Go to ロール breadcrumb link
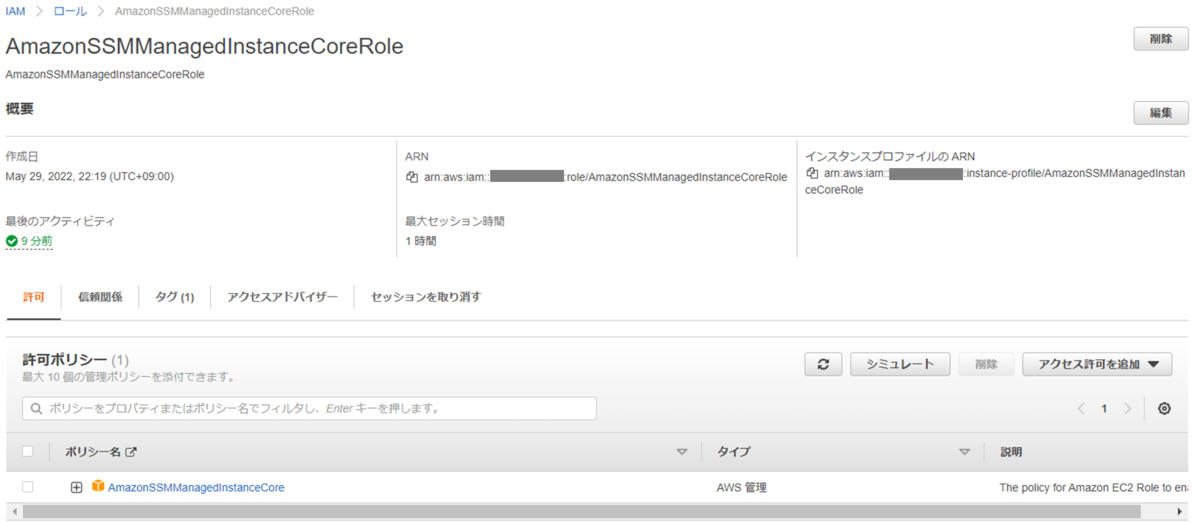1200x523 pixels. 70,11
